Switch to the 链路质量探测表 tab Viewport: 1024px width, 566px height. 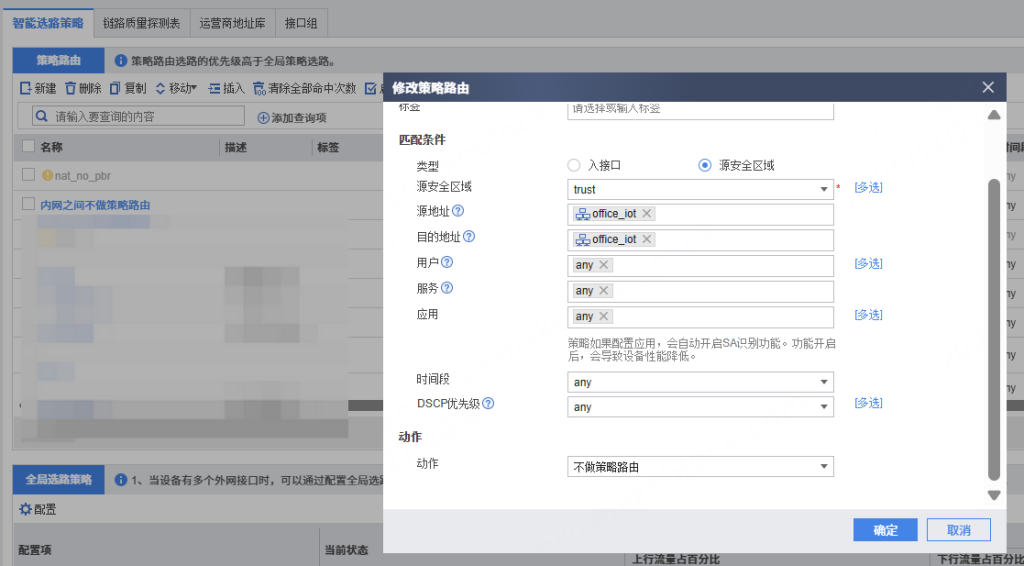pyautogui.click(x=140, y=21)
